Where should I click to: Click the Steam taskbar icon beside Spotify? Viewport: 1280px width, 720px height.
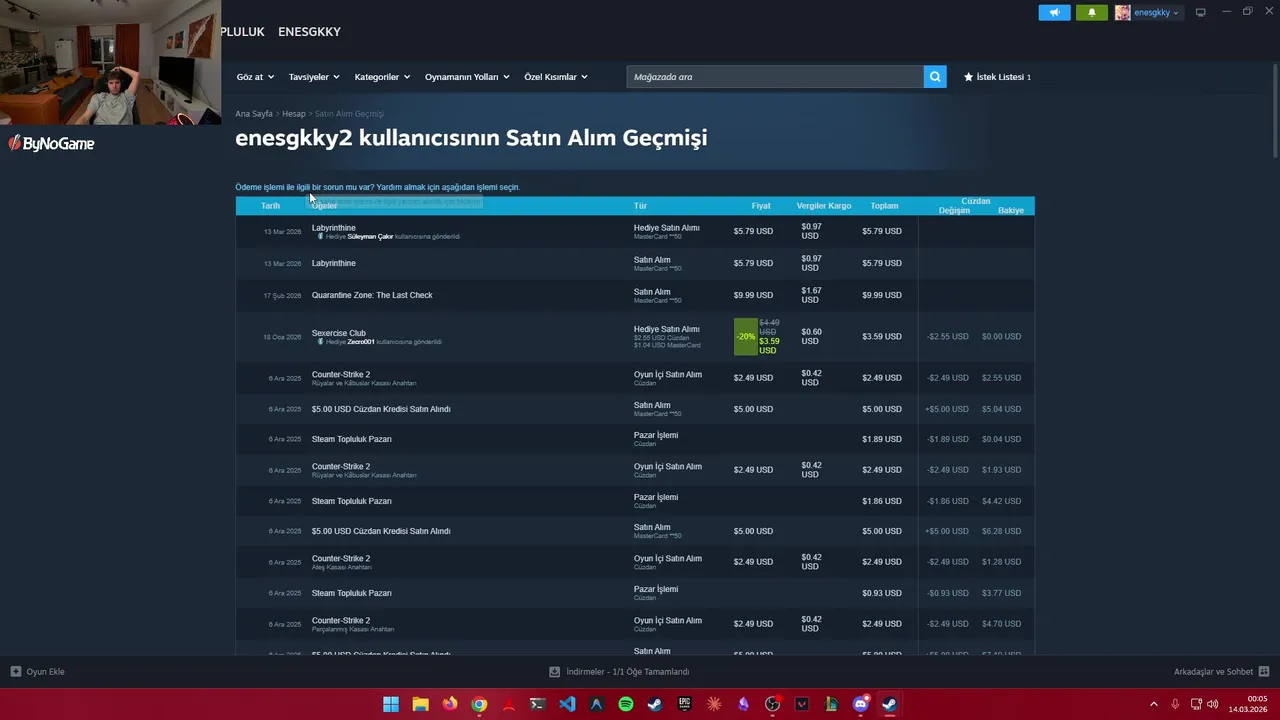[x=655, y=704]
